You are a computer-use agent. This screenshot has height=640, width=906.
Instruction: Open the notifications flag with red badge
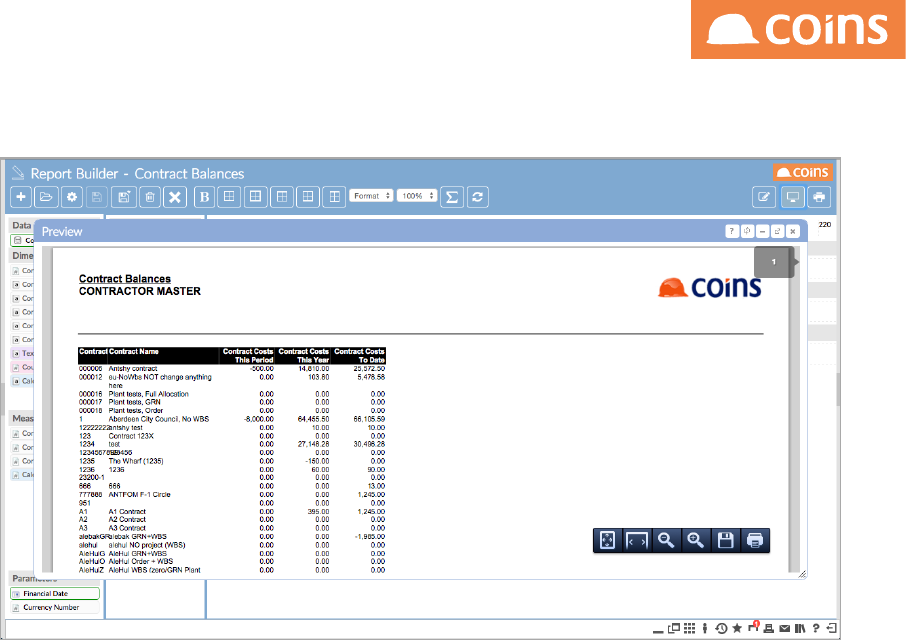(x=753, y=627)
